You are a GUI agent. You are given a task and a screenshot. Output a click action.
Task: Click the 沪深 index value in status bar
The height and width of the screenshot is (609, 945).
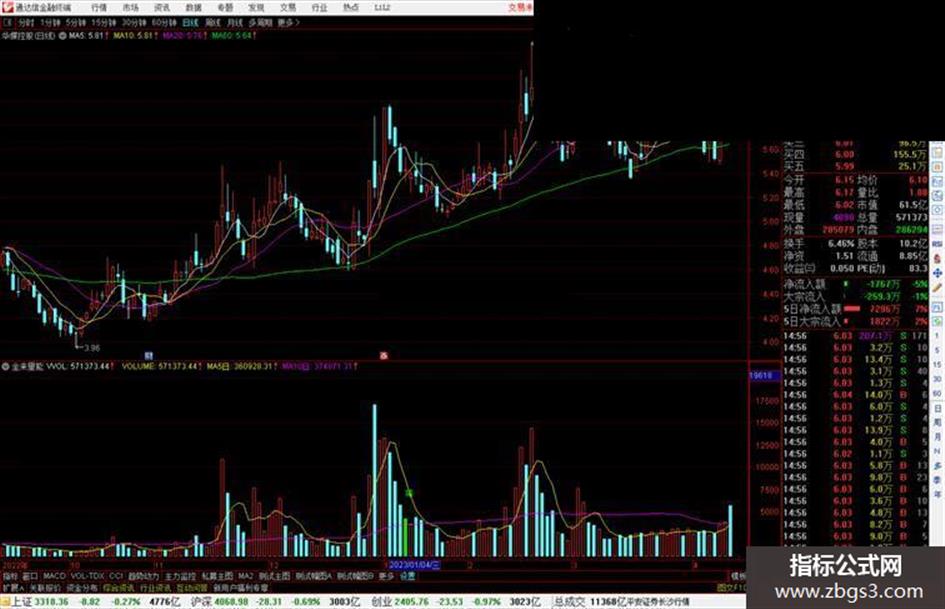click(x=232, y=602)
